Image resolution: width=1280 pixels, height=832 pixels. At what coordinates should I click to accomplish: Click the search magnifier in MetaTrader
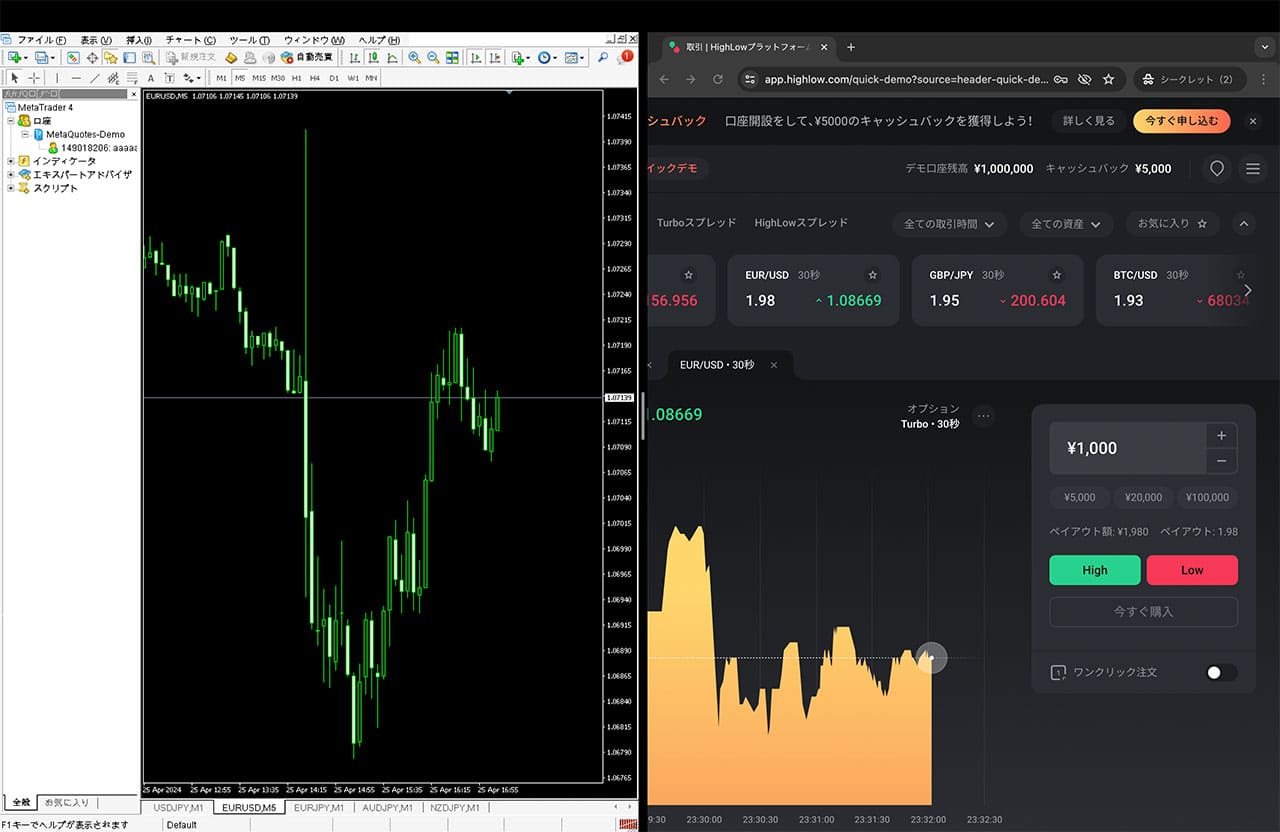pos(603,57)
